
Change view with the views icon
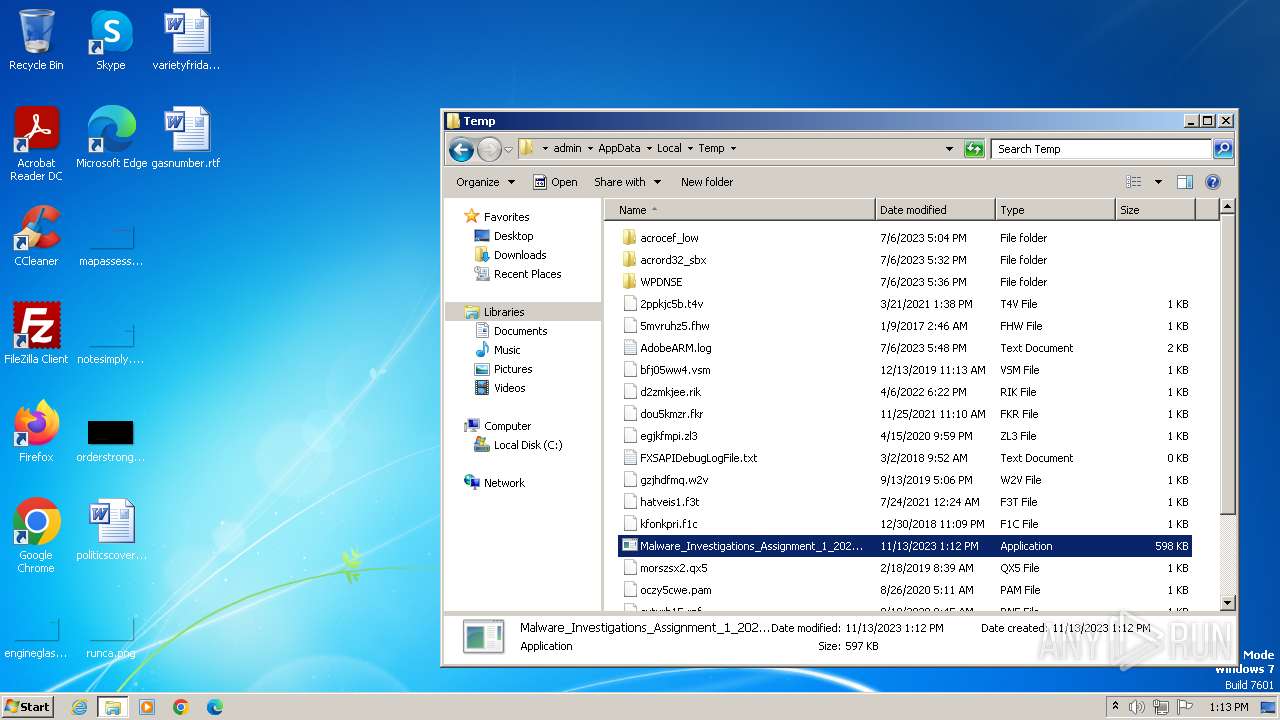pos(1133,182)
